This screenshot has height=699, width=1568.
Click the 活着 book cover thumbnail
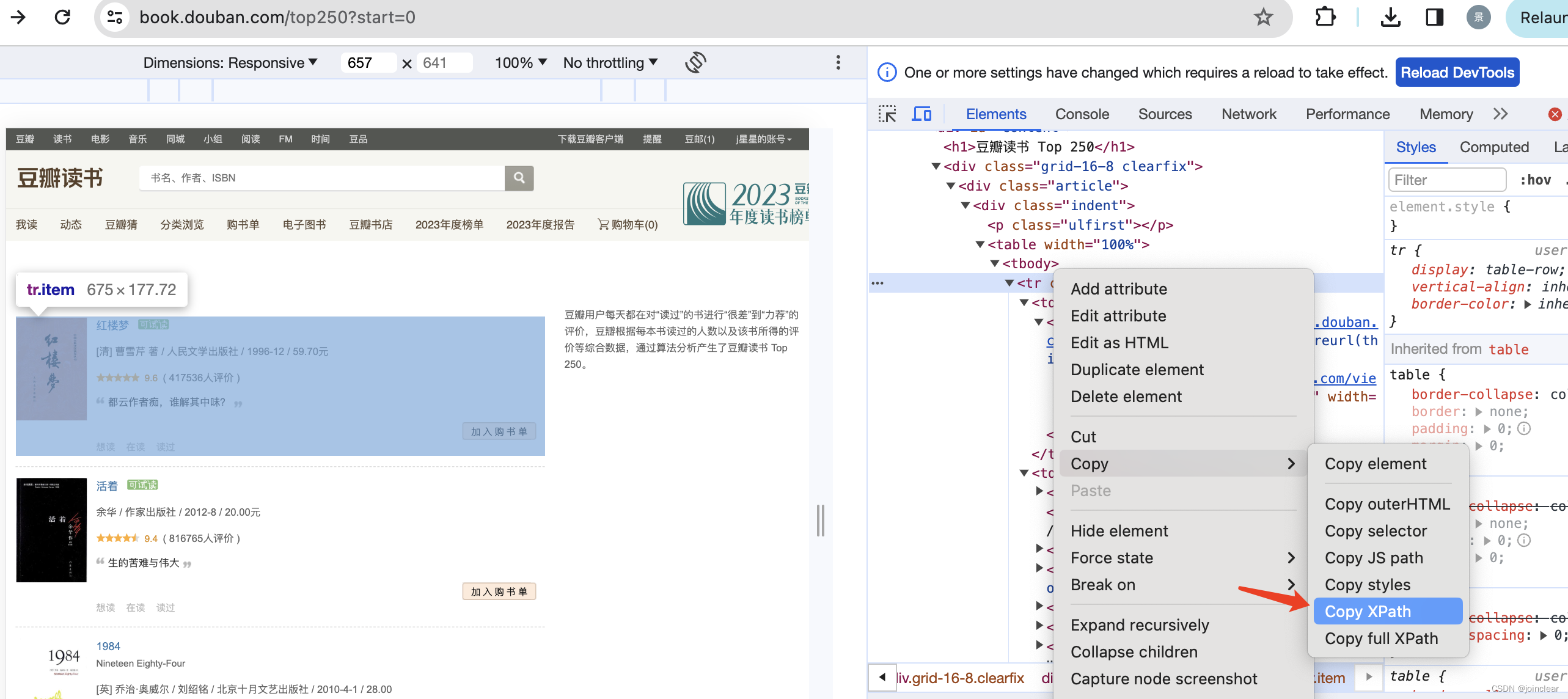point(51,530)
